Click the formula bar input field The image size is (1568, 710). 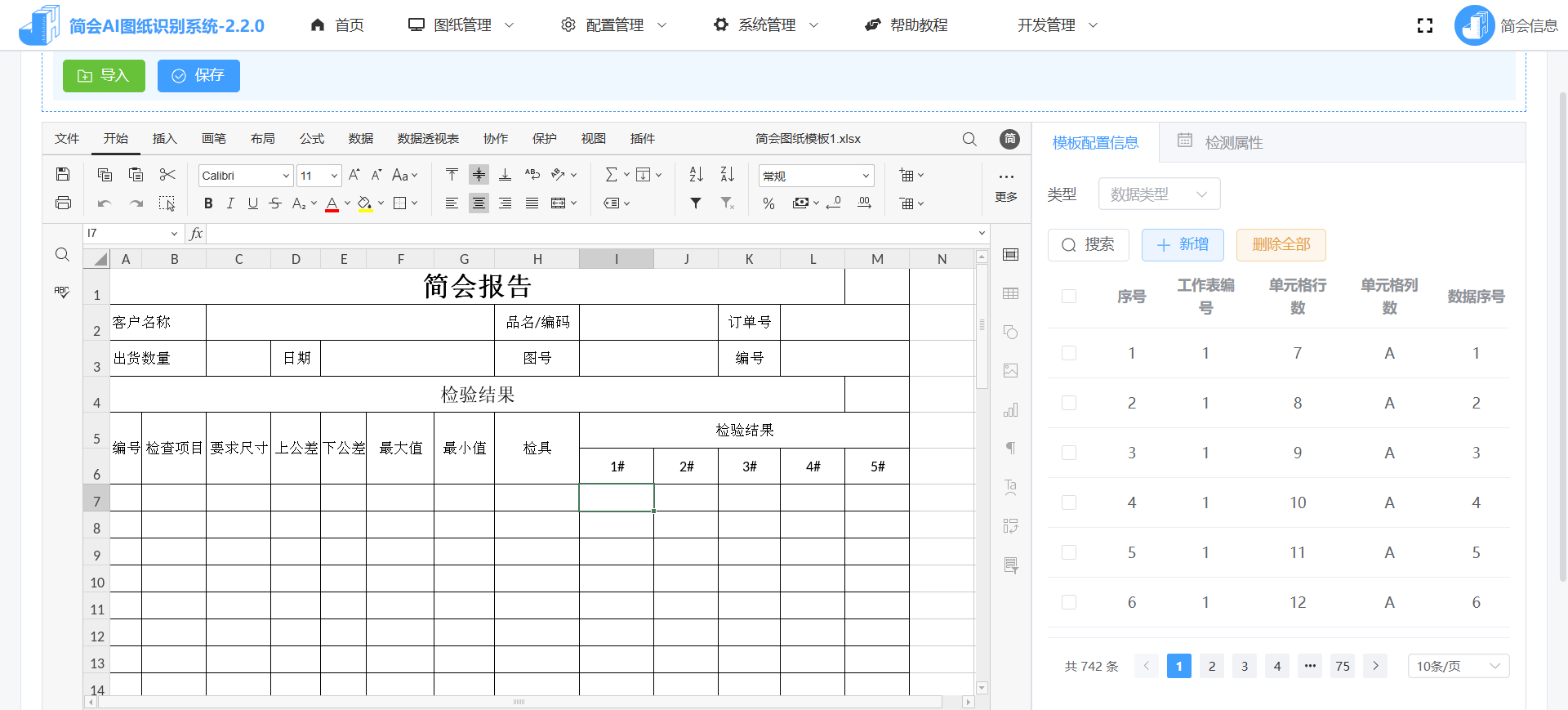[x=588, y=234]
